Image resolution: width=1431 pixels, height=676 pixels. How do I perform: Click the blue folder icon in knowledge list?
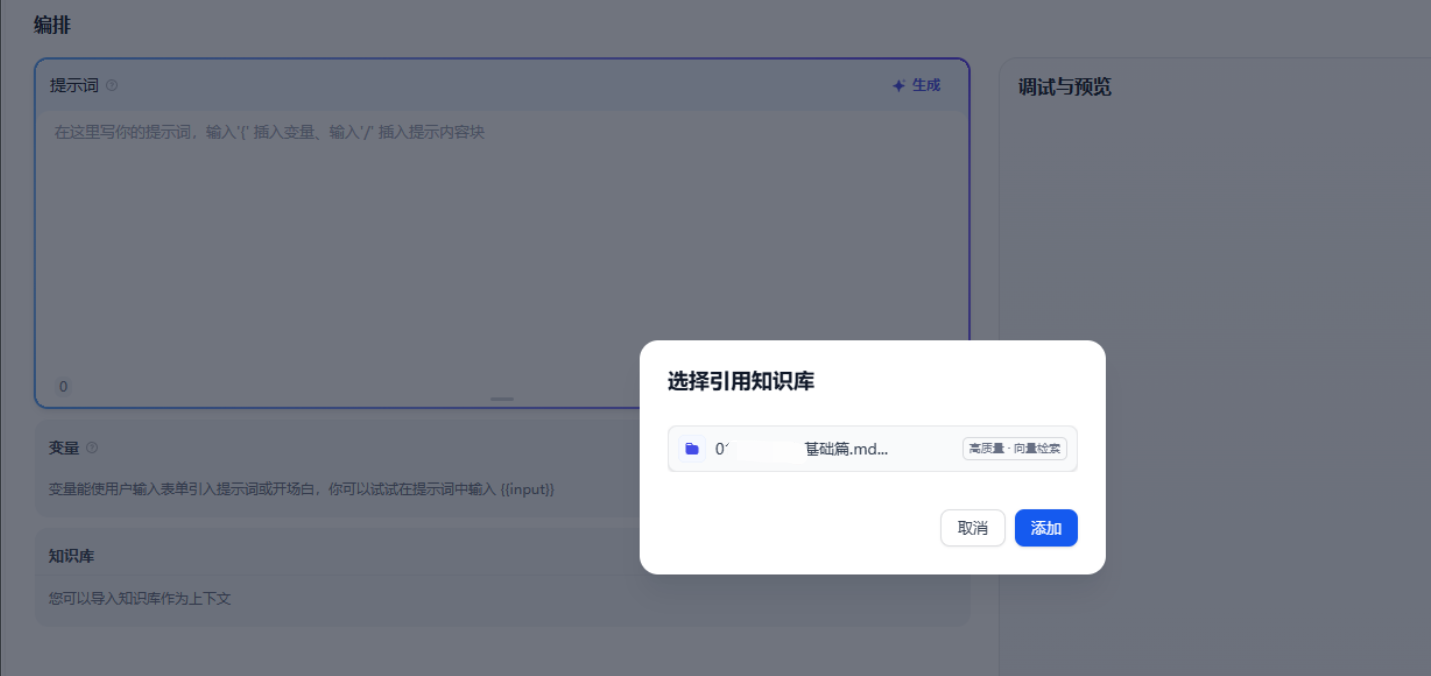coord(692,449)
